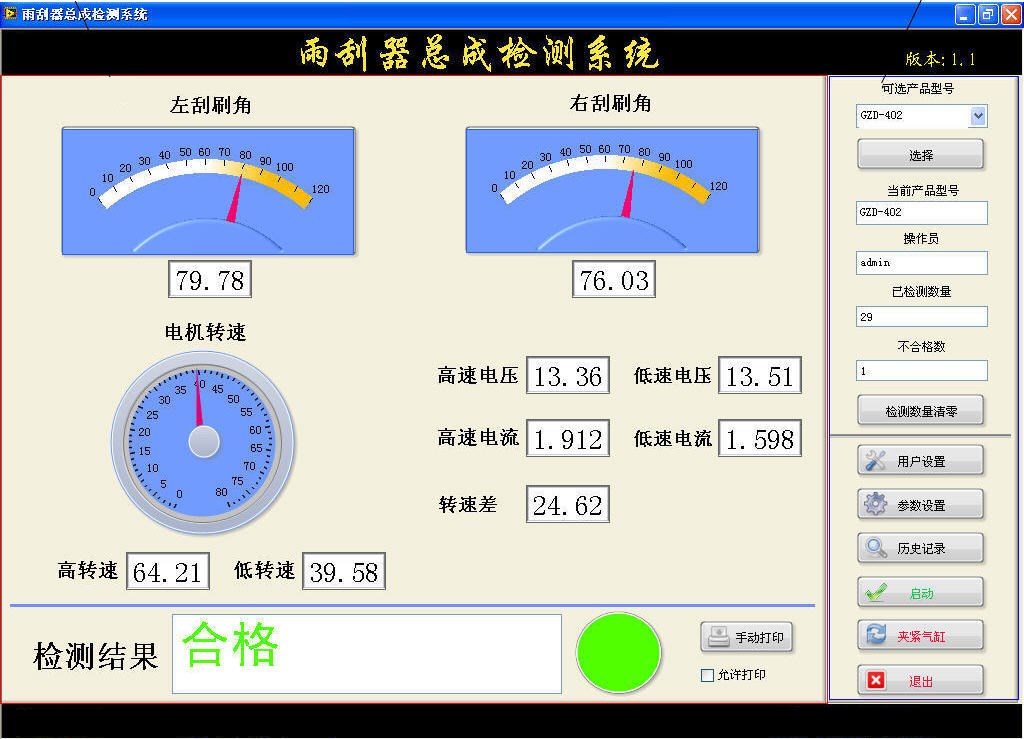Click the wrench icon on 用户设置
Image resolution: width=1024 pixels, height=739 pixels.
pos(876,461)
